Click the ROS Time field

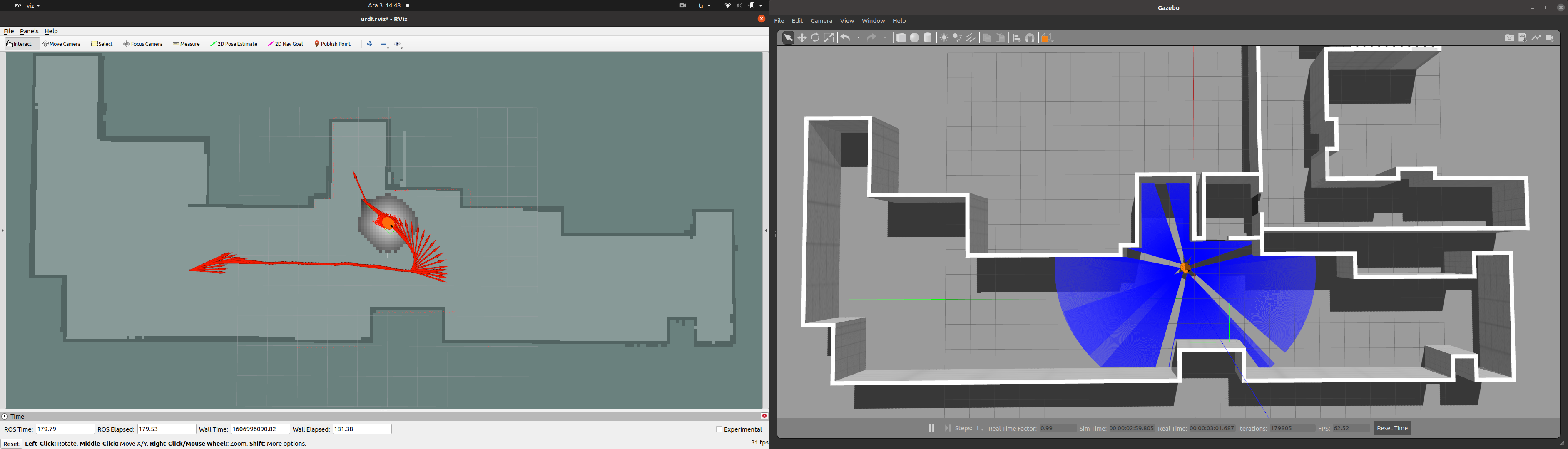pos(65,429)
